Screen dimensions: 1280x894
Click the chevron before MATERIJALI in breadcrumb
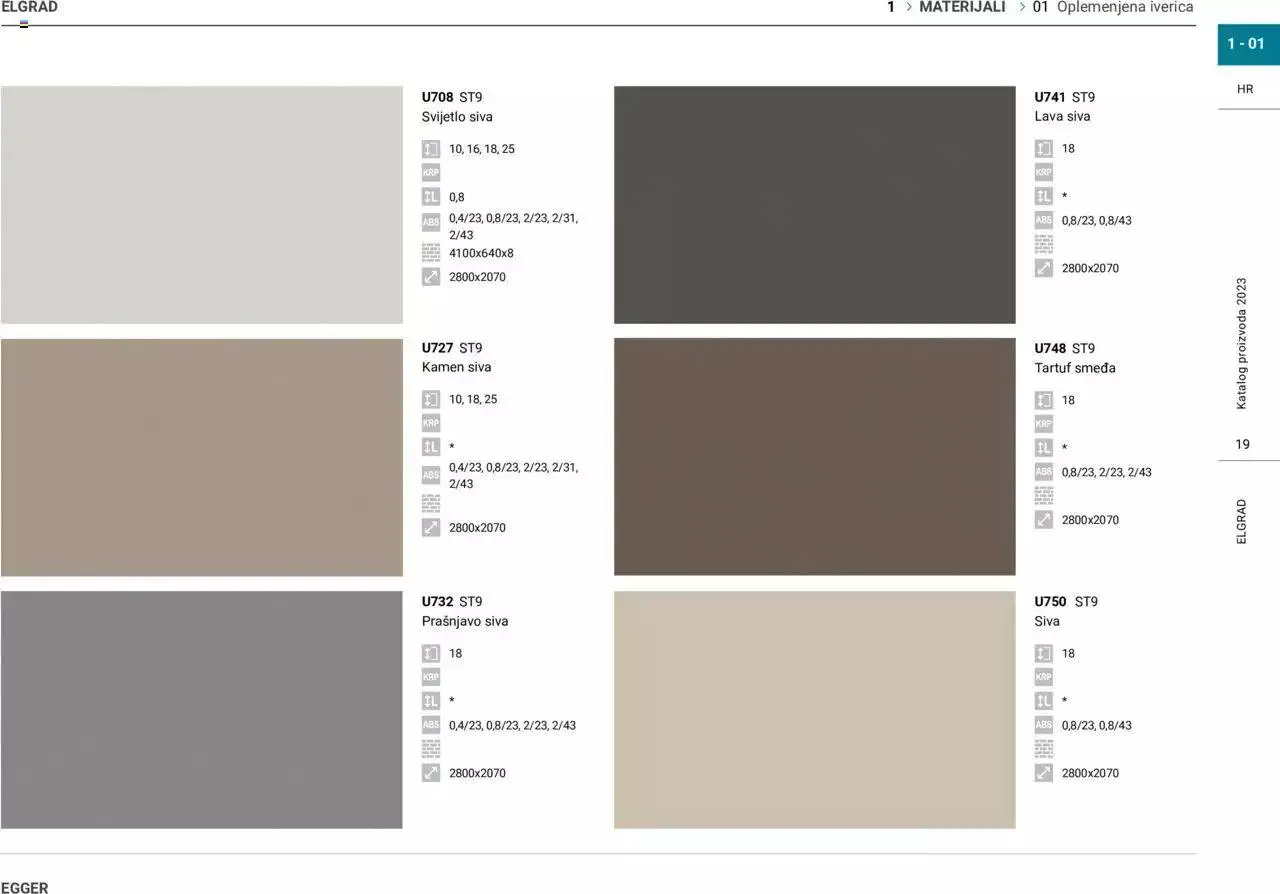tap(909, 7)
